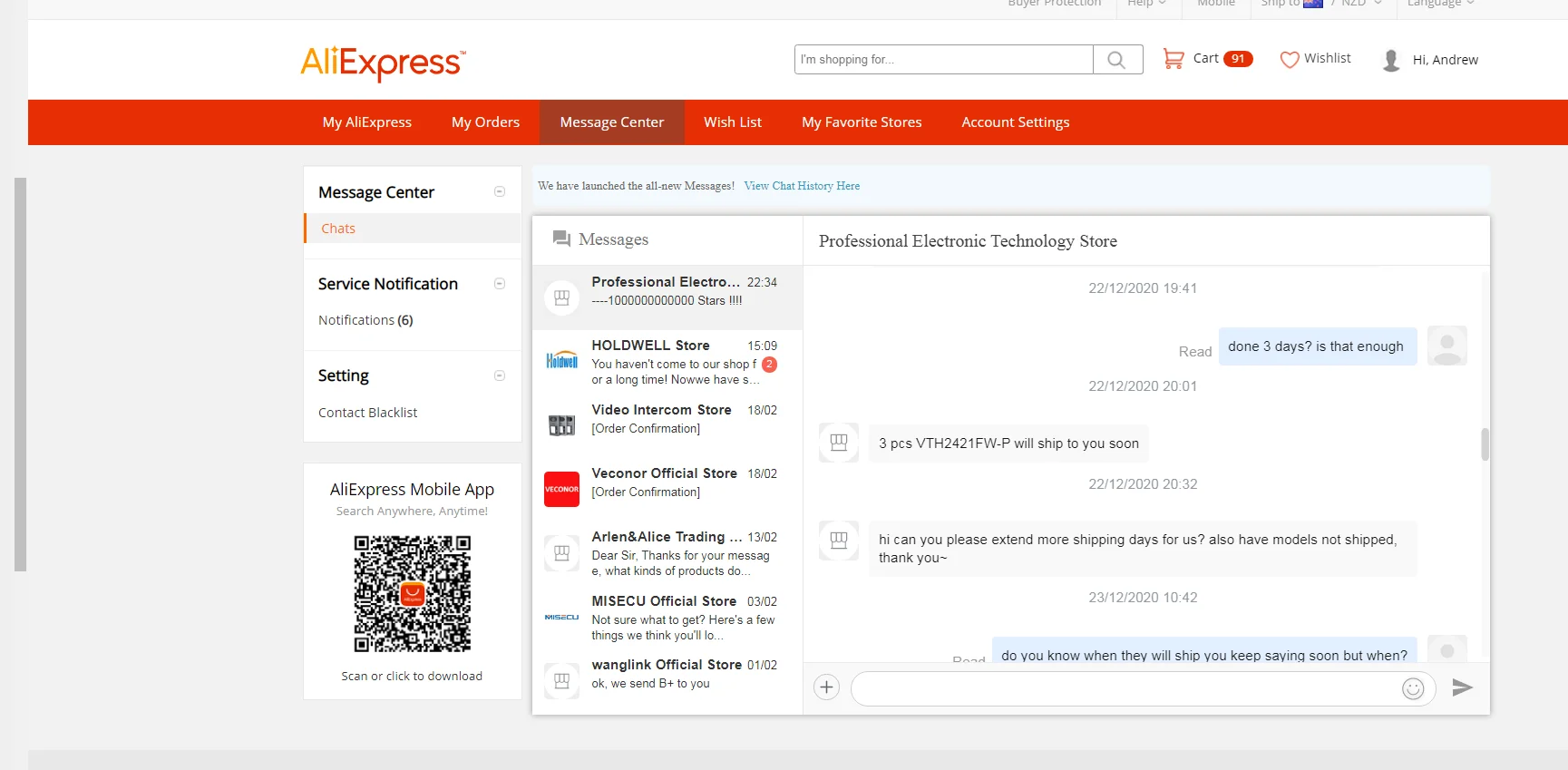
Task: Click the HOLDWELL unread badge 2
Action: coord(769,365)
